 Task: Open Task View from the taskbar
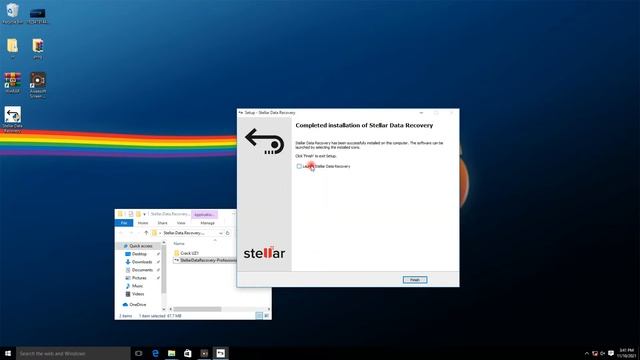tap(139, 353)
